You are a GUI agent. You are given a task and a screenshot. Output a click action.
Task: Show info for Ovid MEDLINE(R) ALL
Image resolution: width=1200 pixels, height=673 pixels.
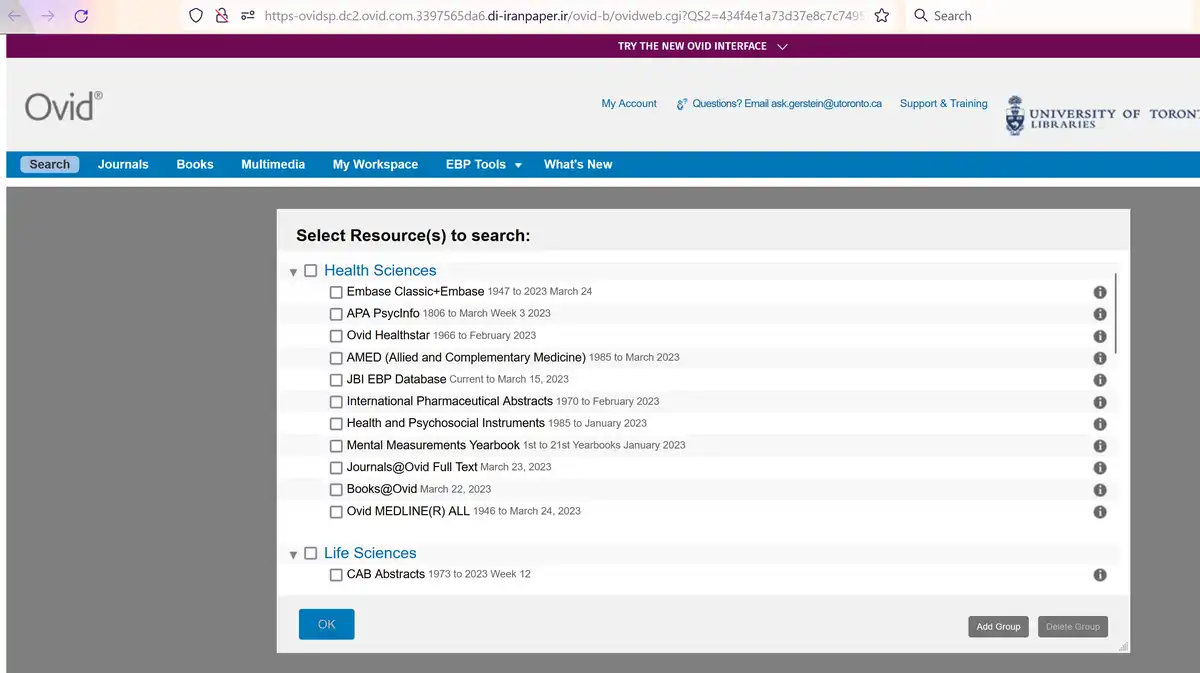1099,512
